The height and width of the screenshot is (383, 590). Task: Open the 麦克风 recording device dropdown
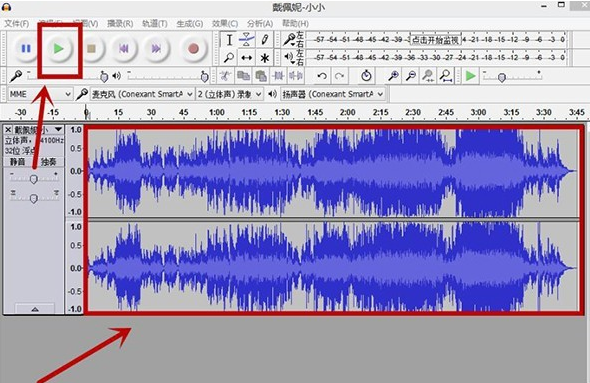143,94
